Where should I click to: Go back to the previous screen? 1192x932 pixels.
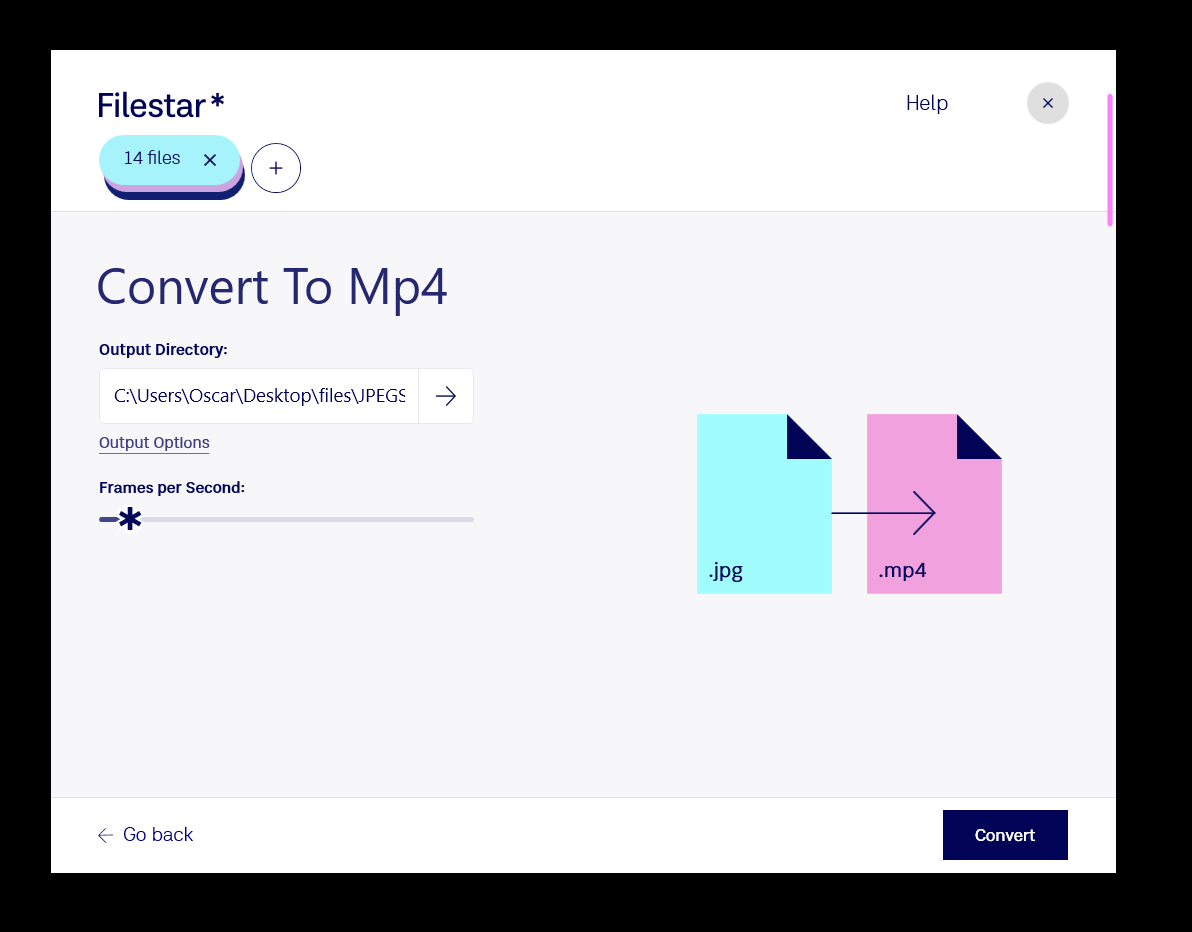coord(145,835)
